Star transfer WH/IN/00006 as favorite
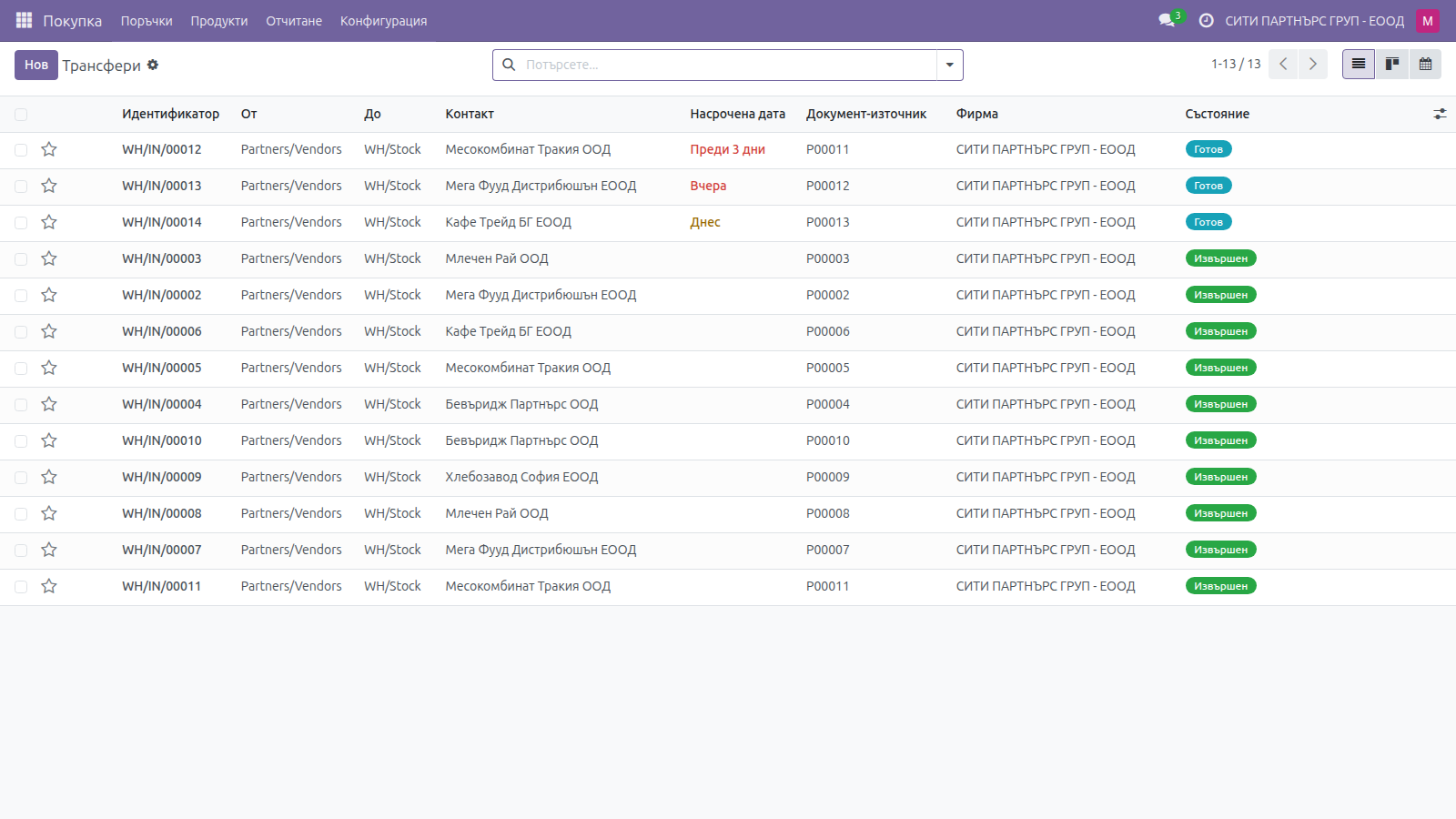1456x819 pixels. (49, 331)
